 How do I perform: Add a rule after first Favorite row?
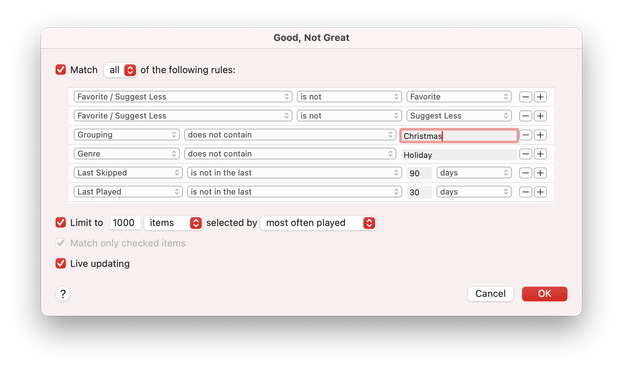[x=540, y=97]
